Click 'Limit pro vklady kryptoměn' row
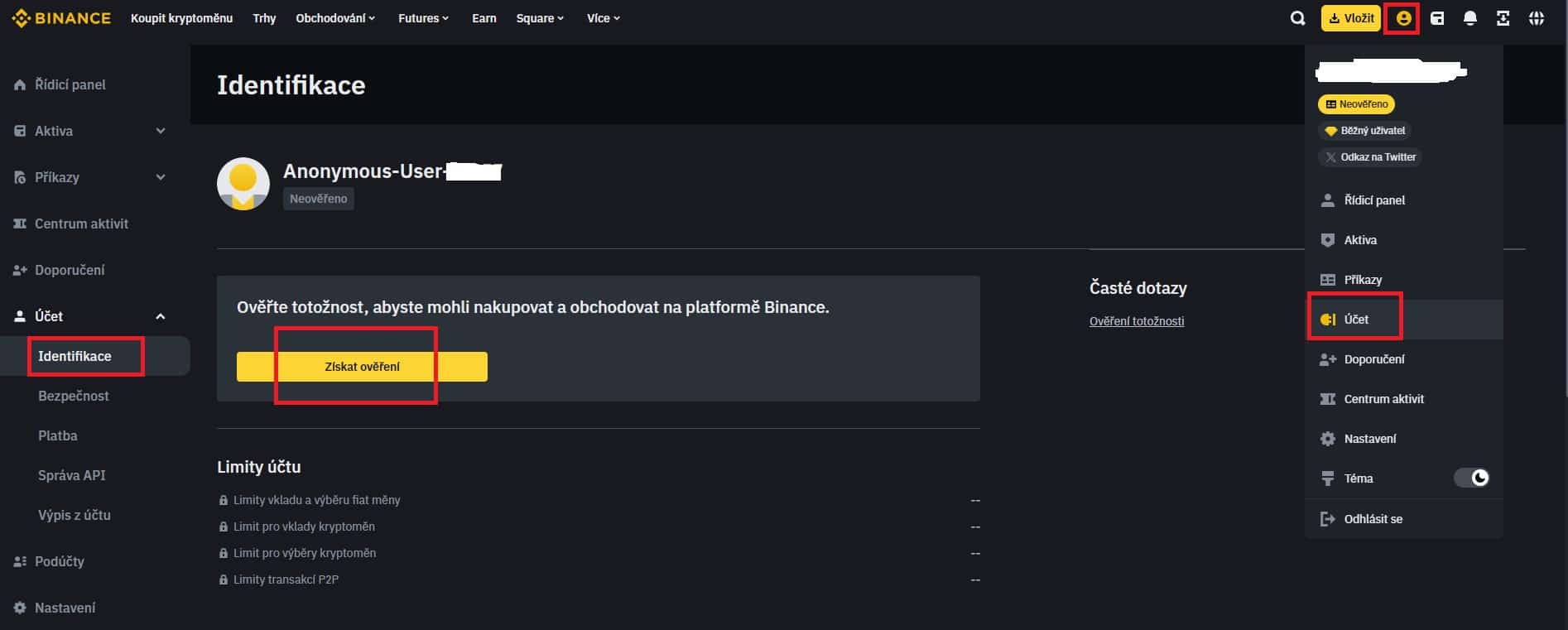Image resolution: width=1568 pixels, height=630 pixels. pos(599,527)
